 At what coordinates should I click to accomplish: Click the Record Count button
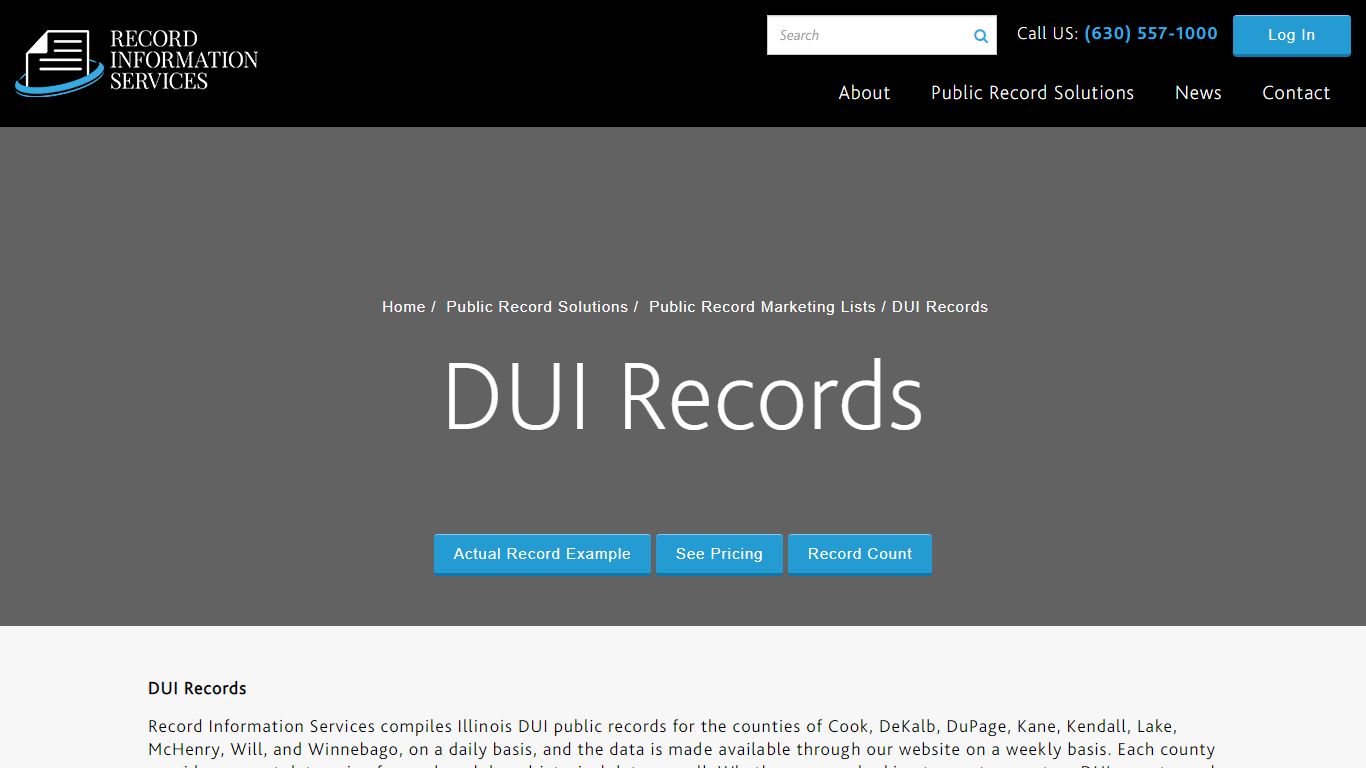pyautogui.click(x=860, y=554)
